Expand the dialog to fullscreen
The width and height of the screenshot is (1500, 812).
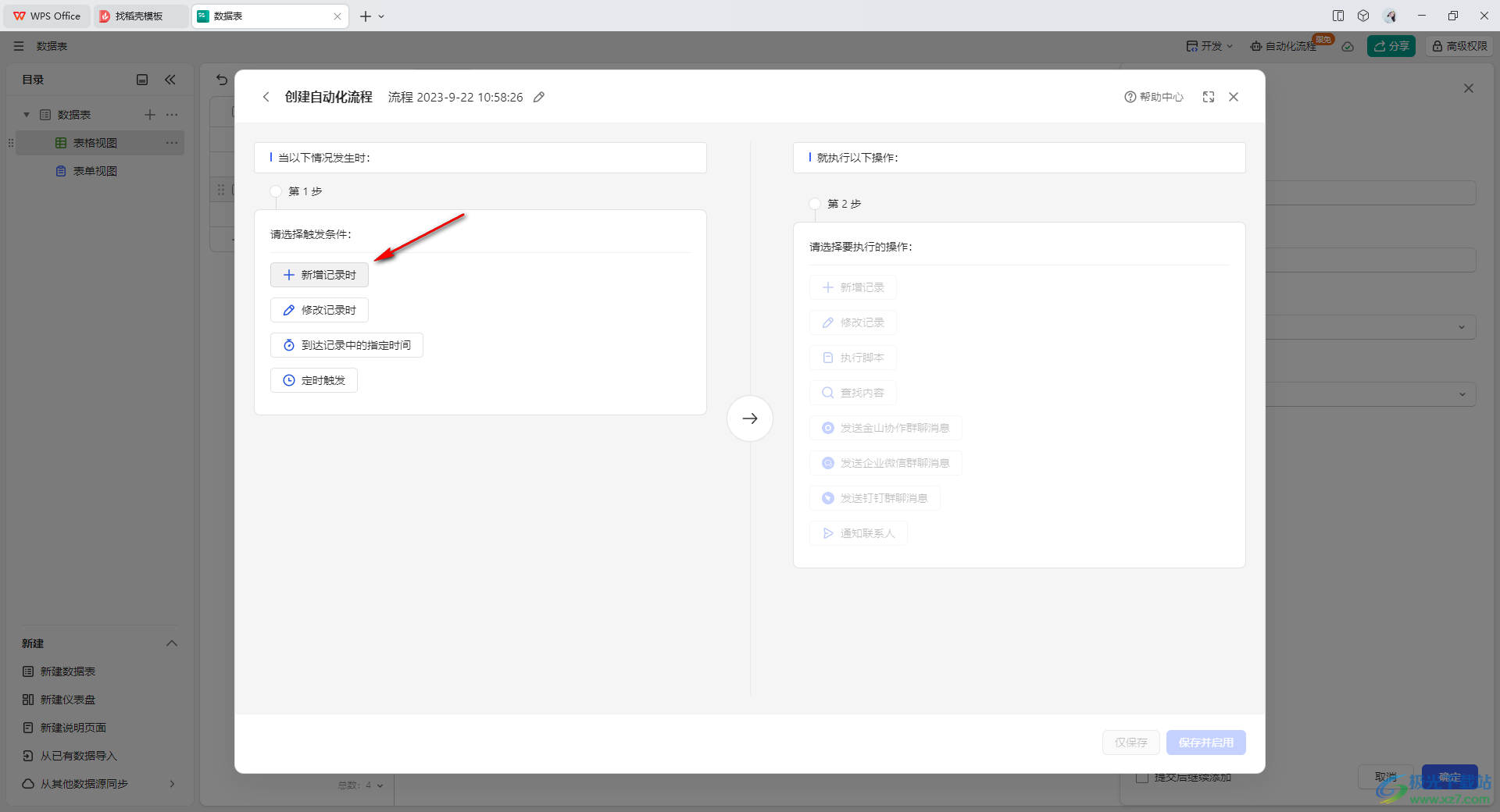1209,97
